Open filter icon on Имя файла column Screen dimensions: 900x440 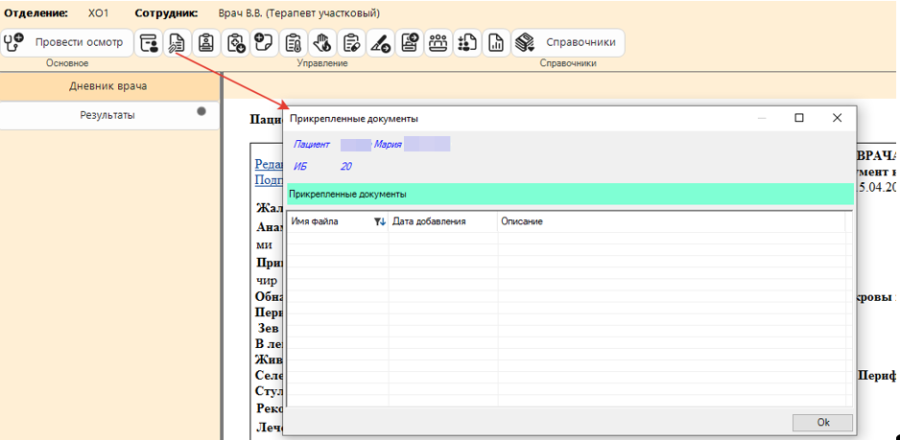[x=380, y=222]
